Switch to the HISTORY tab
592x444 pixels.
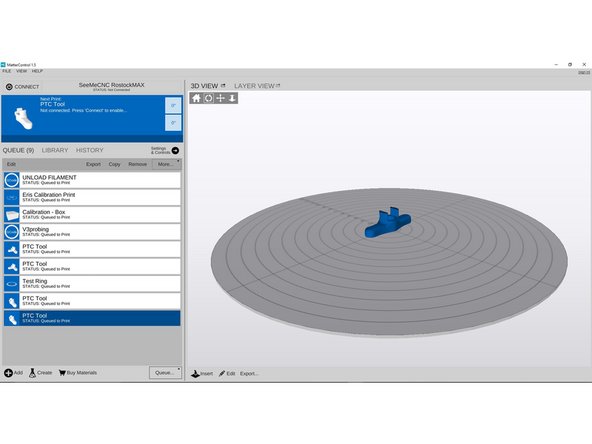pyautogui.click(x=89, y=150)
